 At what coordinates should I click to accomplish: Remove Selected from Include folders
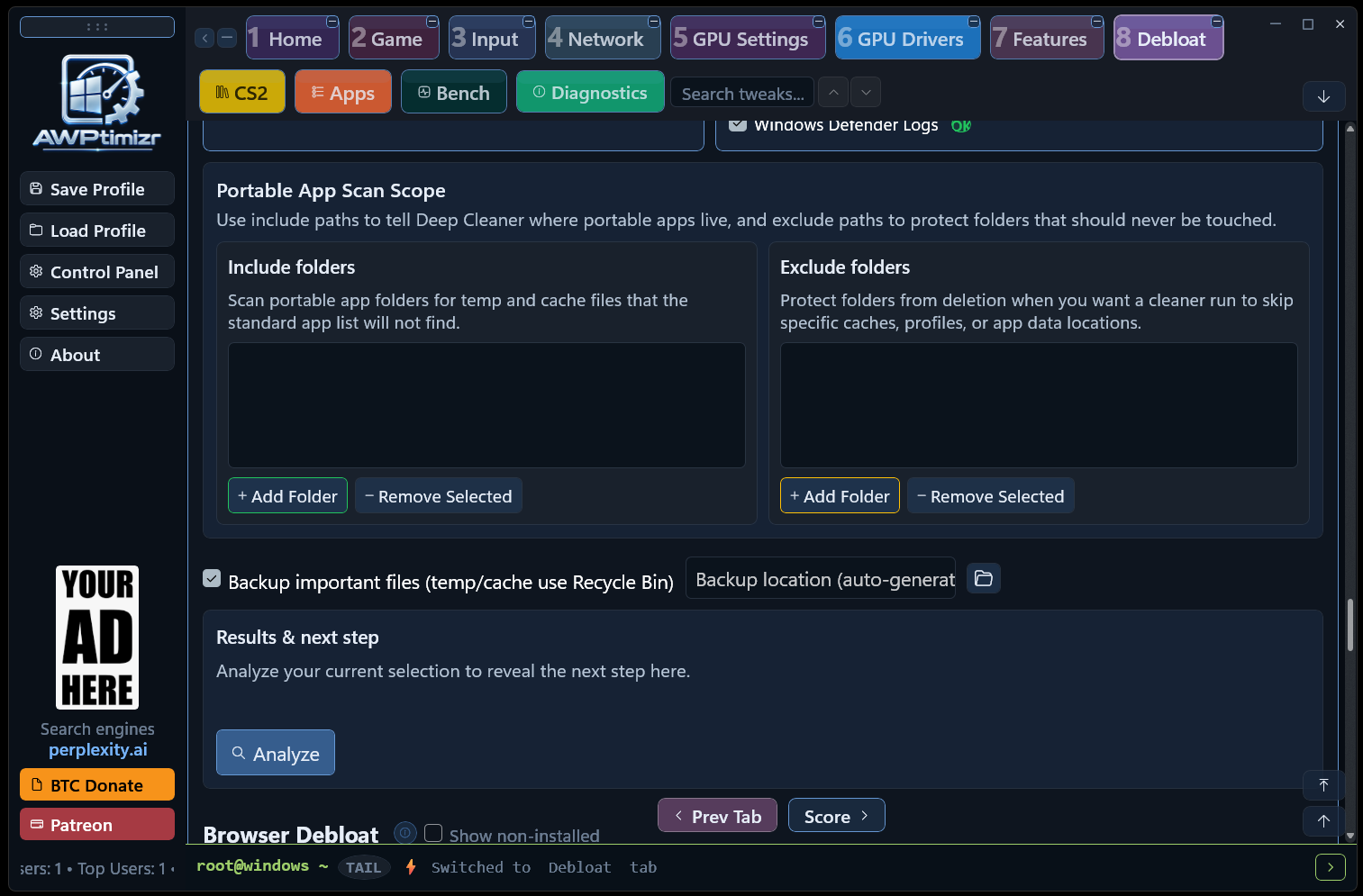tap(439, 495)
